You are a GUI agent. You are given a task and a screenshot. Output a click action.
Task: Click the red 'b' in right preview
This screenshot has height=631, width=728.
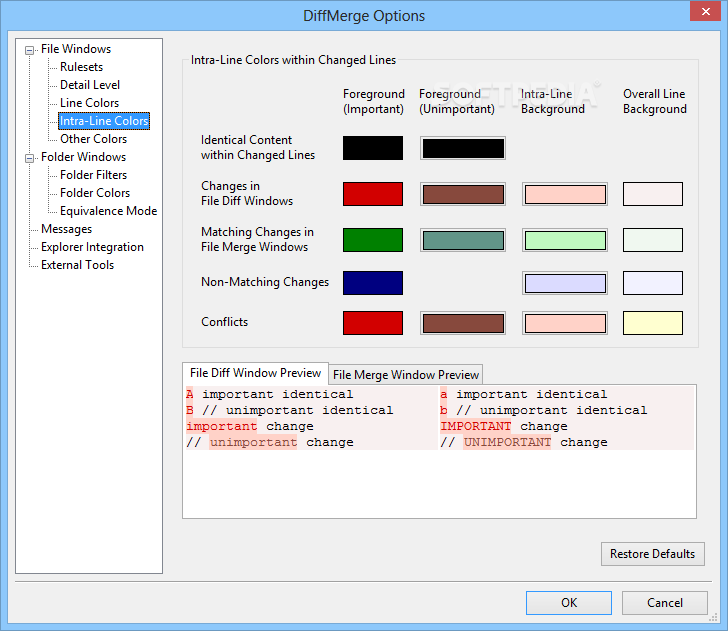coord(443,410)
